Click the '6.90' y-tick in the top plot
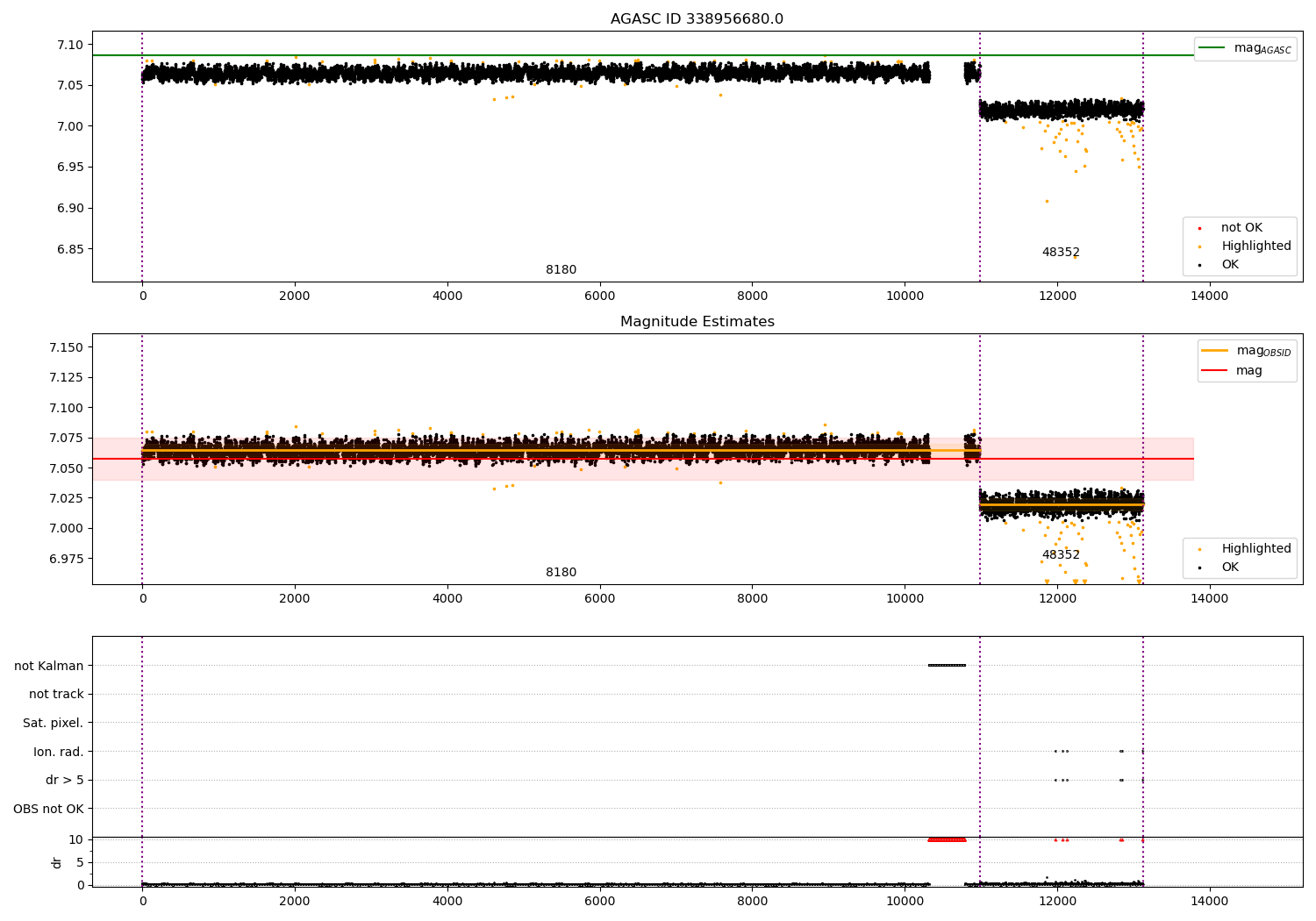The width and height of the screenshot is (1316, 921). coord(73,208)
